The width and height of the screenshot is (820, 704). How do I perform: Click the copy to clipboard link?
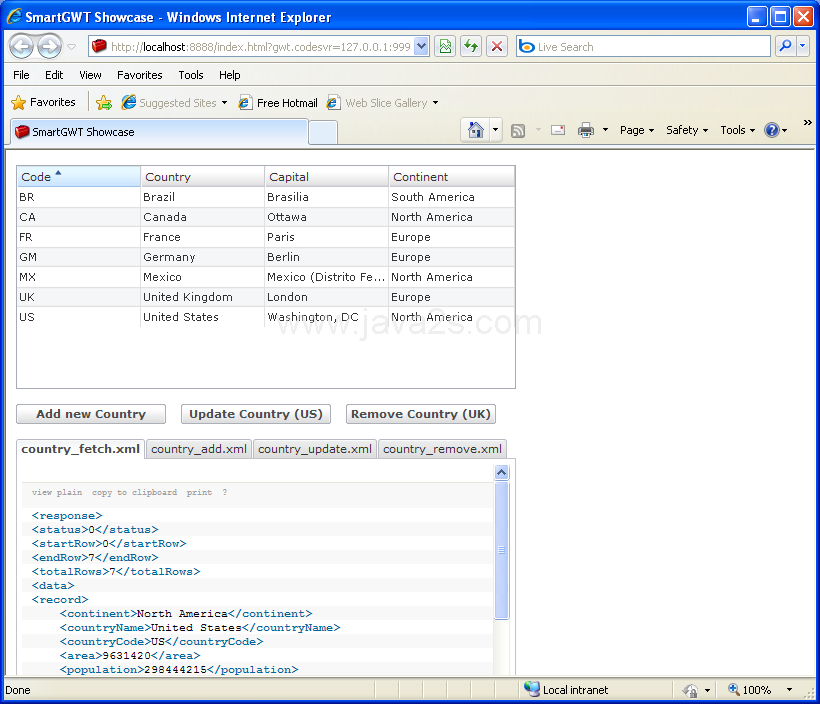coord(134,492)
